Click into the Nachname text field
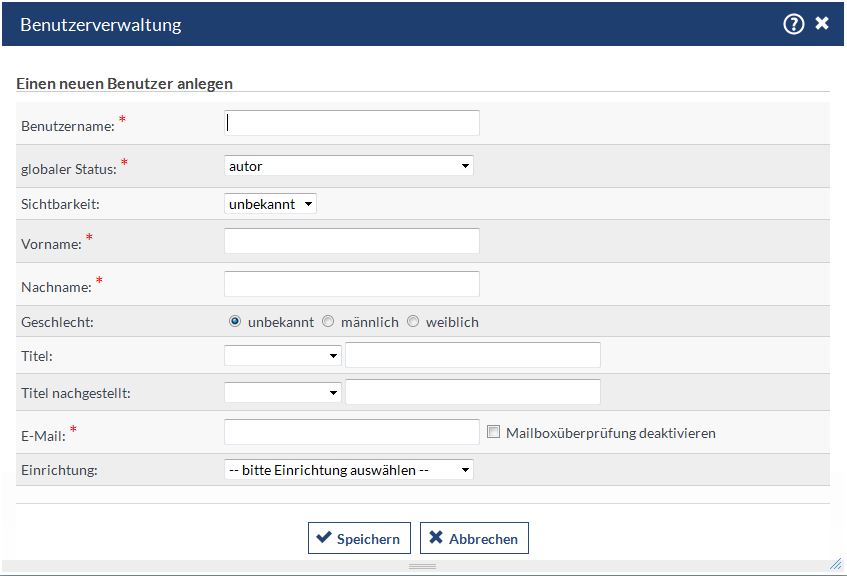The width and height of the screenshot is (847, 576). pyautogui.click(x=352, y=284)
